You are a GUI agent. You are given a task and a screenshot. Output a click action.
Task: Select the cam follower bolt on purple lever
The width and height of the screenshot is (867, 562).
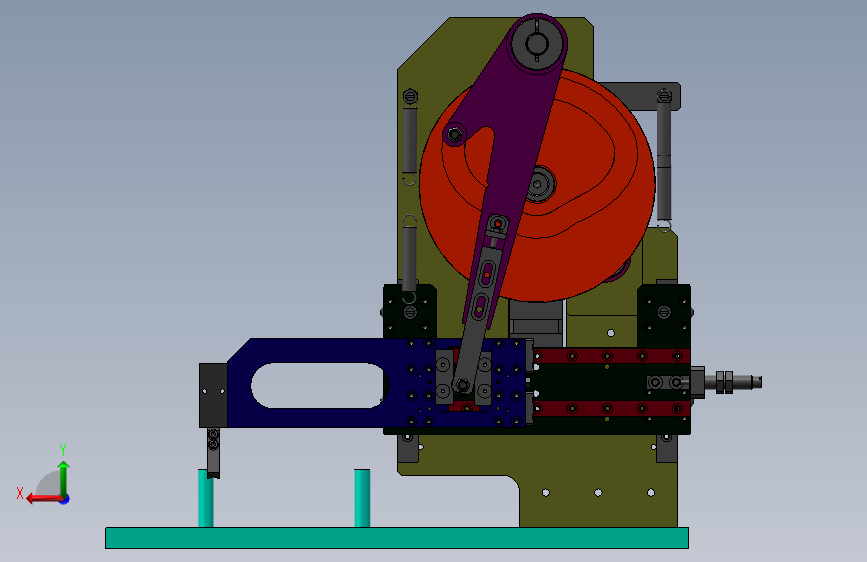455,134
